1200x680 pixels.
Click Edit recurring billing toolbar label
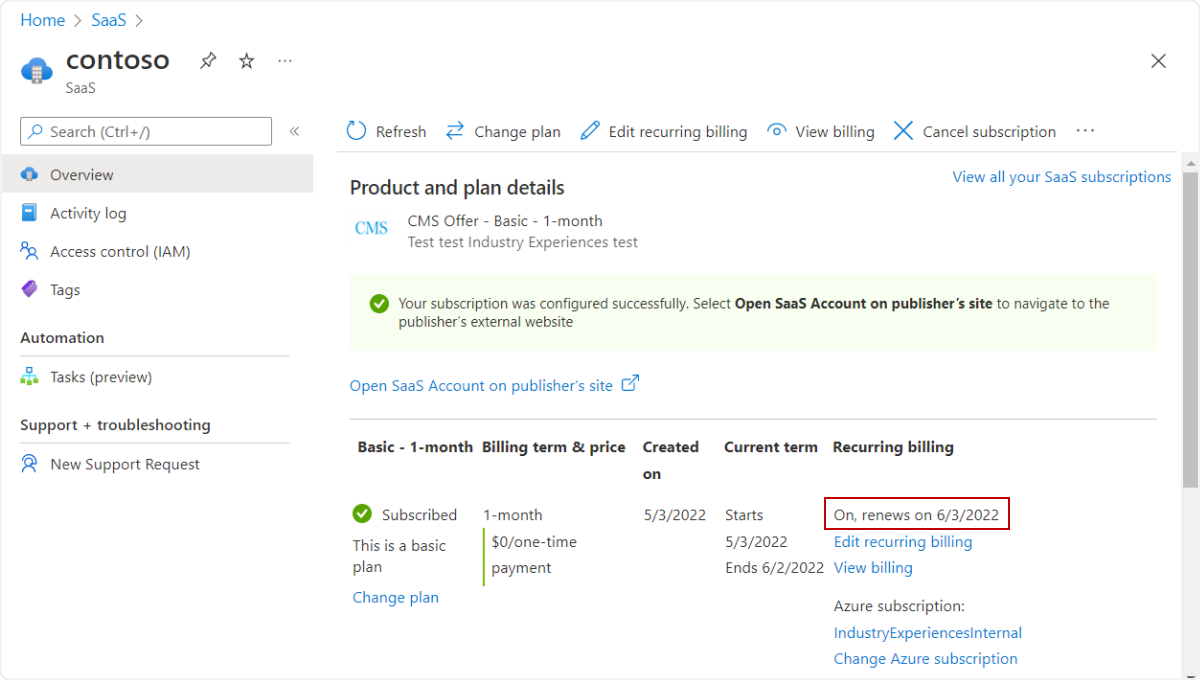pyautogui.click(x=678, y=132)
